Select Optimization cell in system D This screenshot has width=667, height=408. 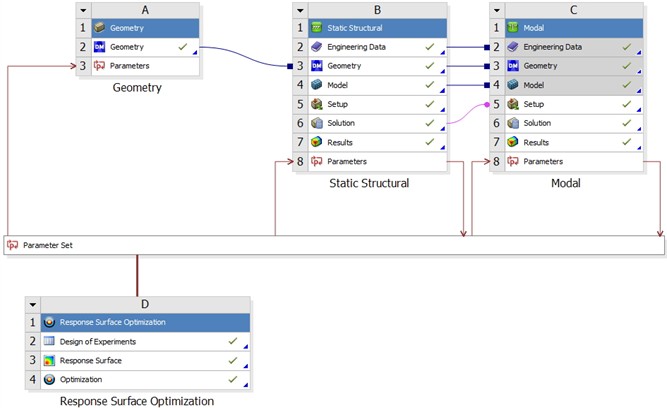[x=145, y=380]
